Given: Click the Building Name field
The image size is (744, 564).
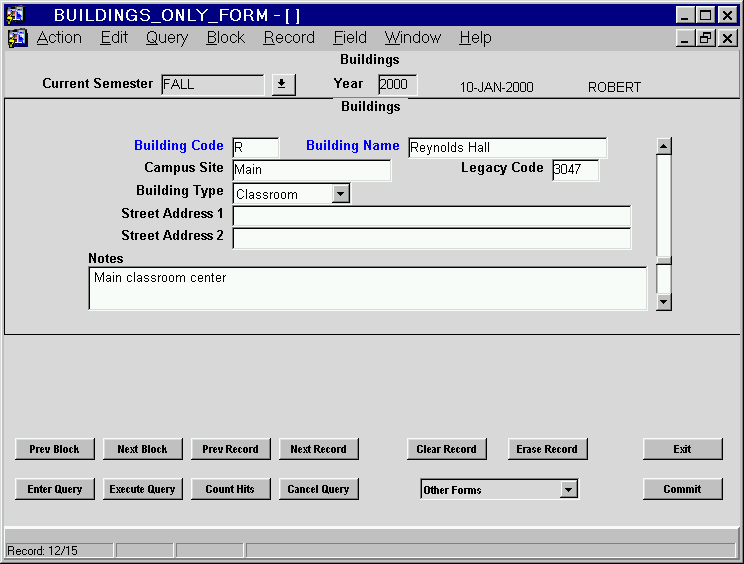Looking at the screenshot, I should click(507, 148).
